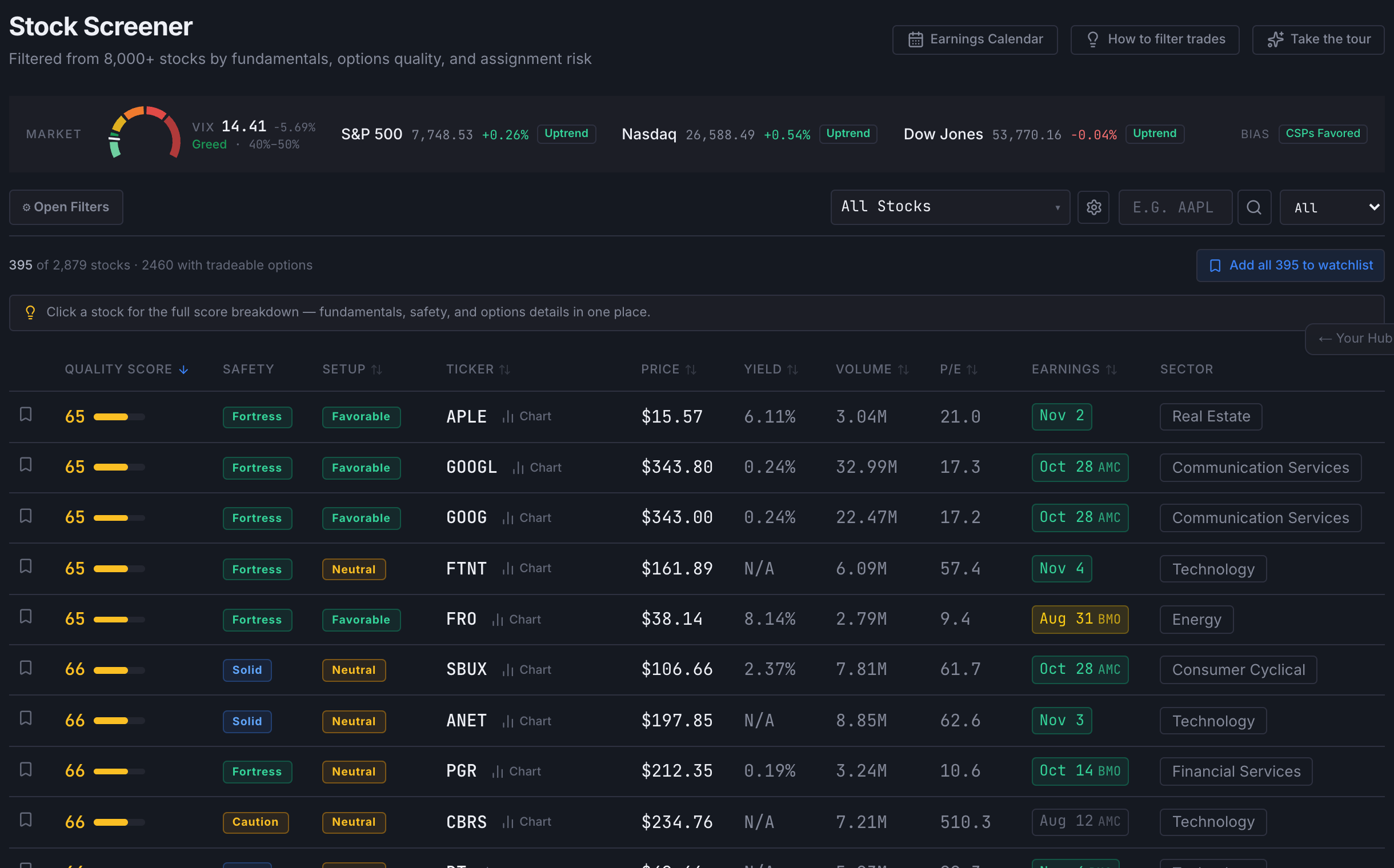Bookmark the ANET row
1394x868 pixels.
pos(25,719)
